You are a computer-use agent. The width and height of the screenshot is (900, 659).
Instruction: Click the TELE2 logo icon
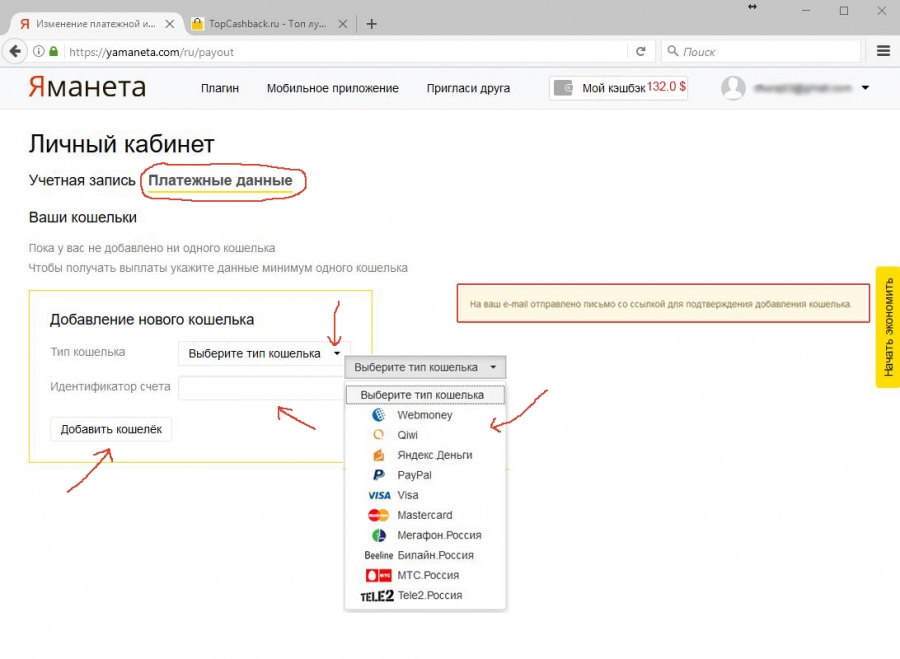click(377, 596)
